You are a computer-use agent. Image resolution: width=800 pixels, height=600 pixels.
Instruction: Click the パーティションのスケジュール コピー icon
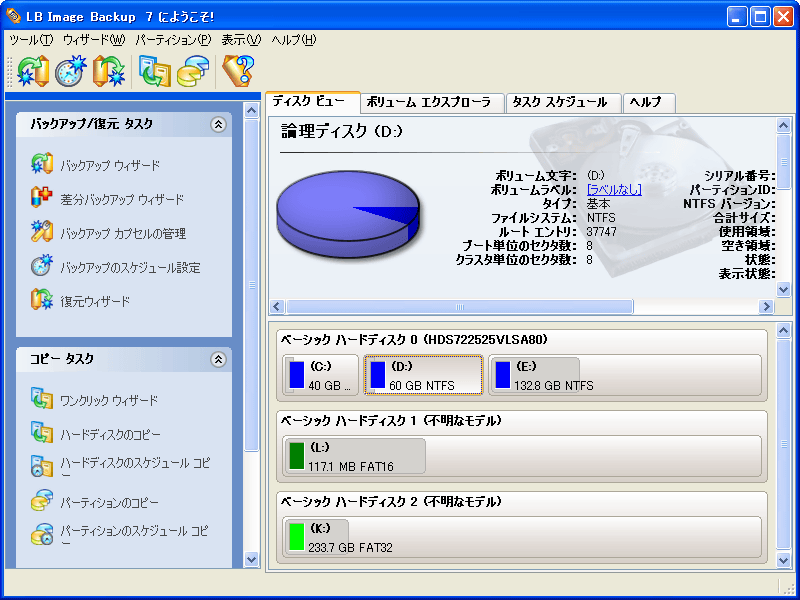[42, 535]
